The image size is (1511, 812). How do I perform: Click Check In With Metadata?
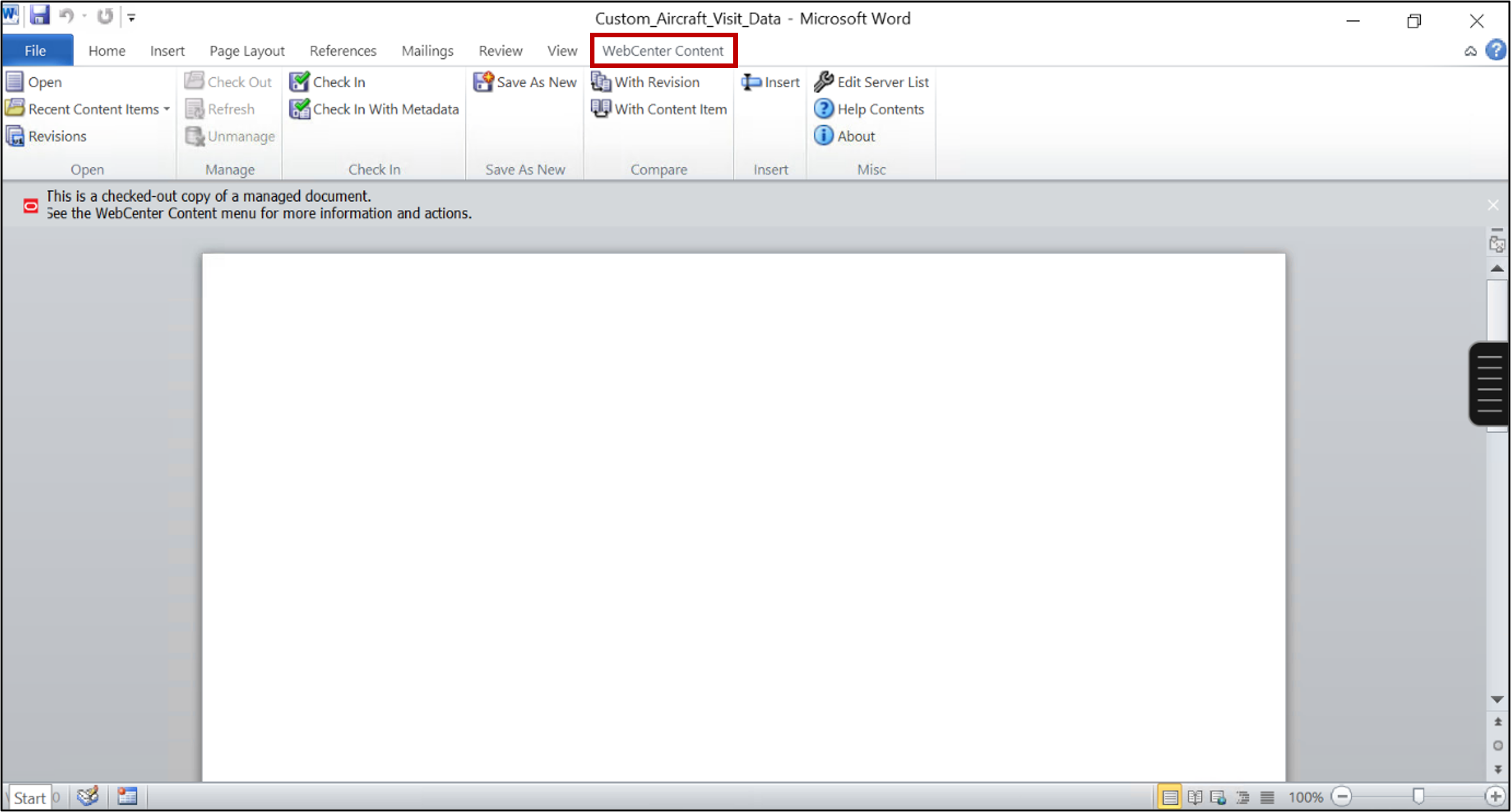point(385,109)
